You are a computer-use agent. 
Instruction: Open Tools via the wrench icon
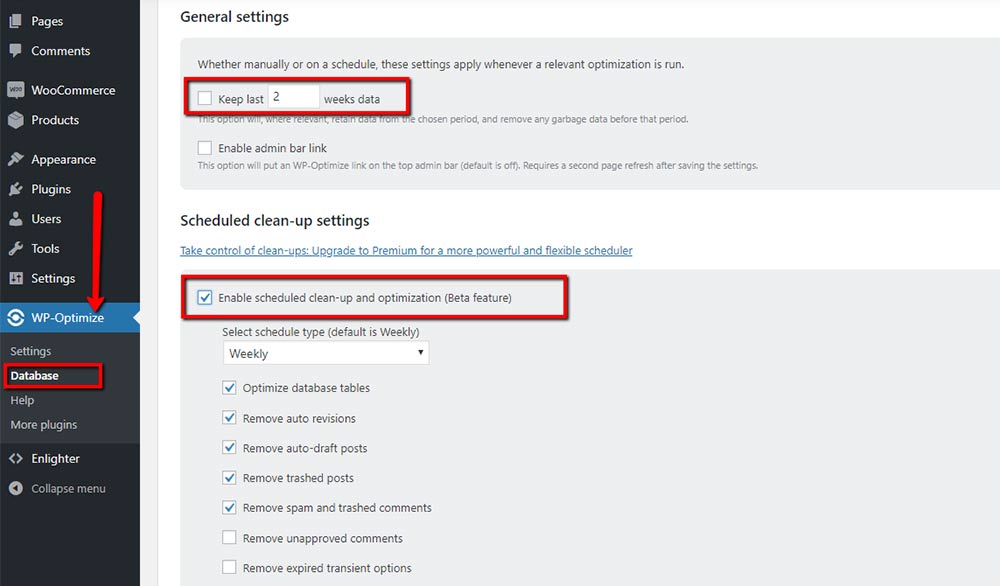pyautogui.click(x=15, y=249)
